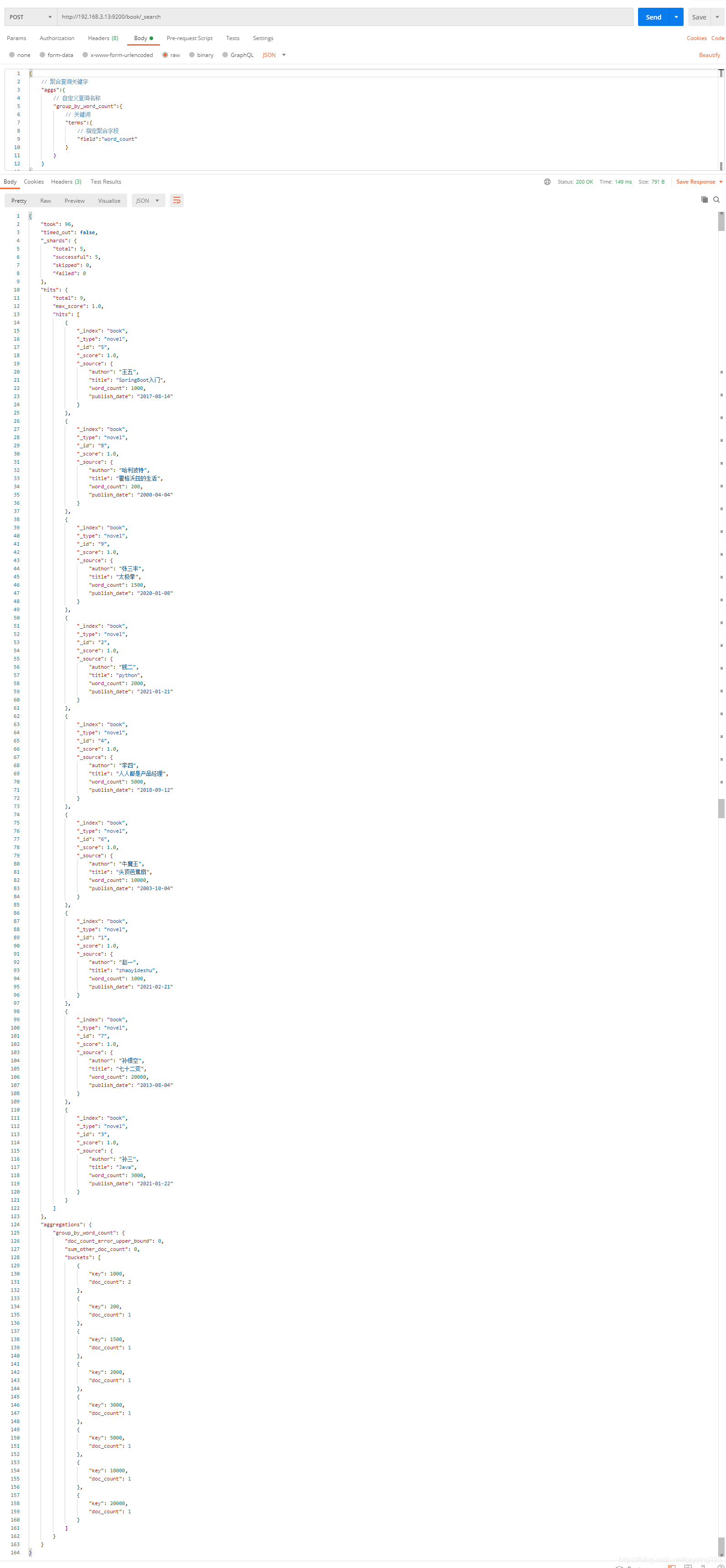Open the Send button dropdown arrow
This screenshot has width=726, height=1568.
[676, 17]
